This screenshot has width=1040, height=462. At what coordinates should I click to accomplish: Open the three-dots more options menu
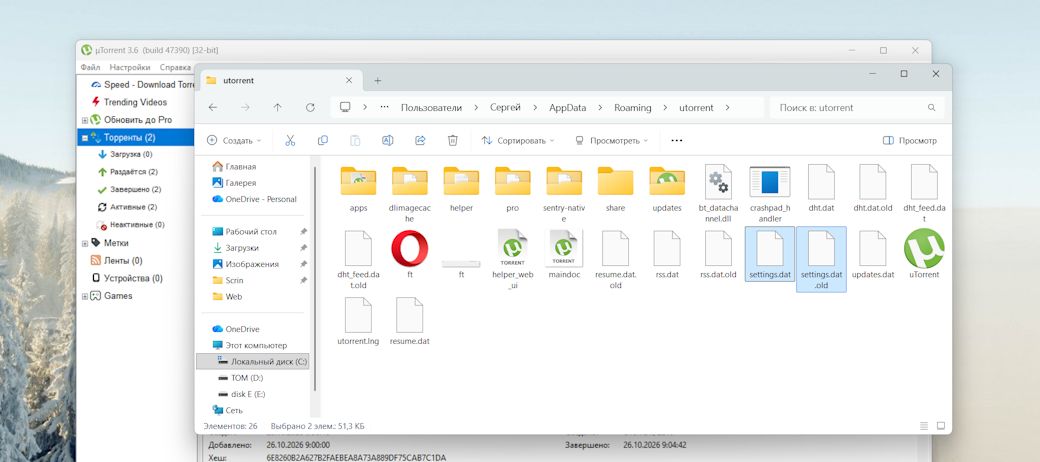pyautogui.click(x=677, y=141)
